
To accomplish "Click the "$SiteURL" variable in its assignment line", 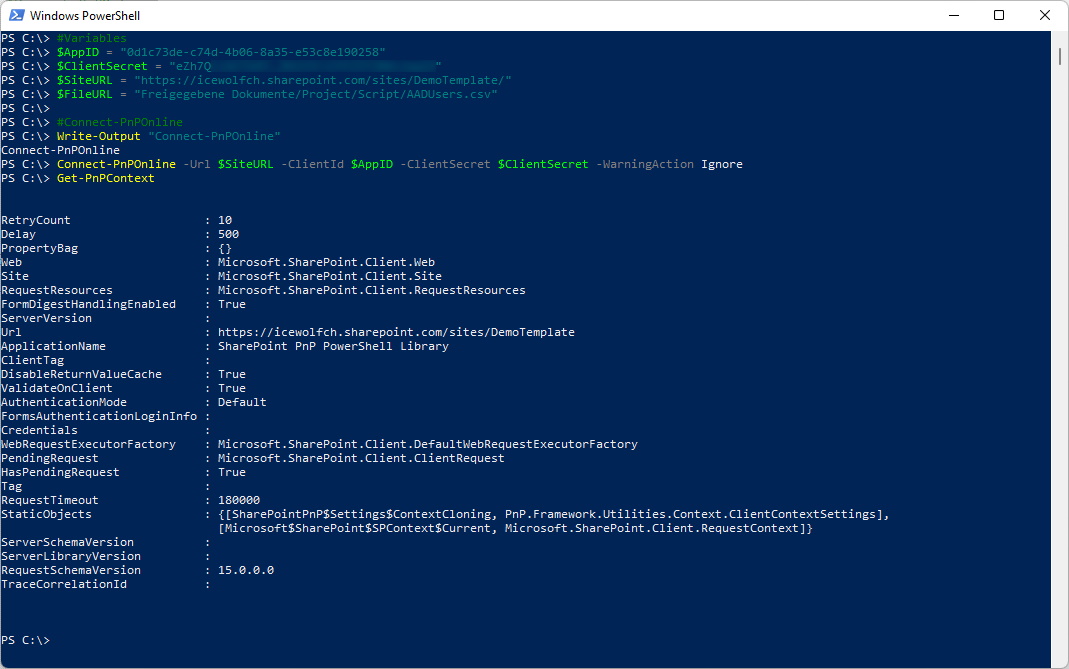I will [x=85, y=80].
